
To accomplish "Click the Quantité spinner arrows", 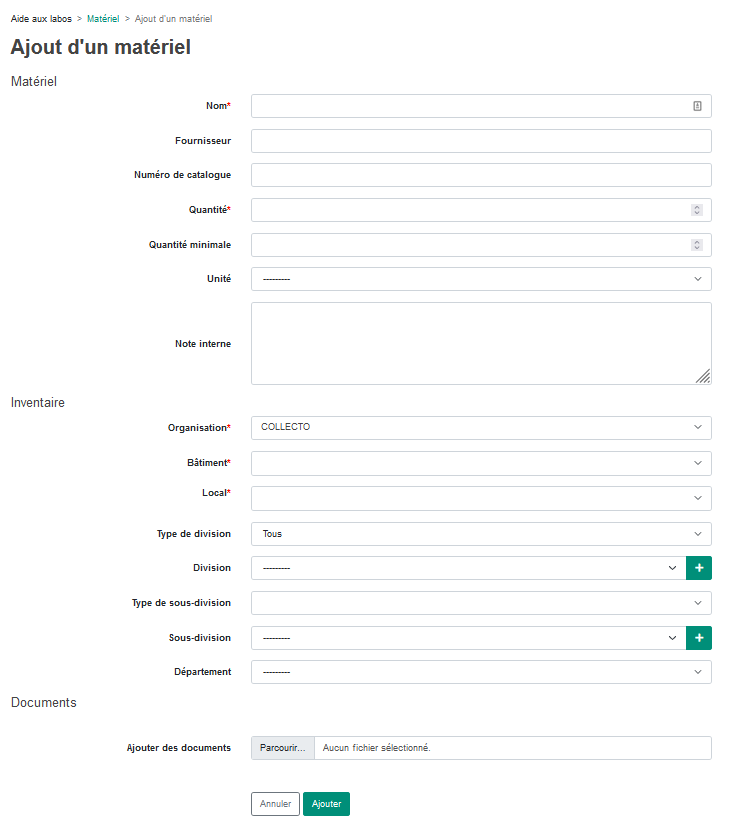I will click(697, 210).
